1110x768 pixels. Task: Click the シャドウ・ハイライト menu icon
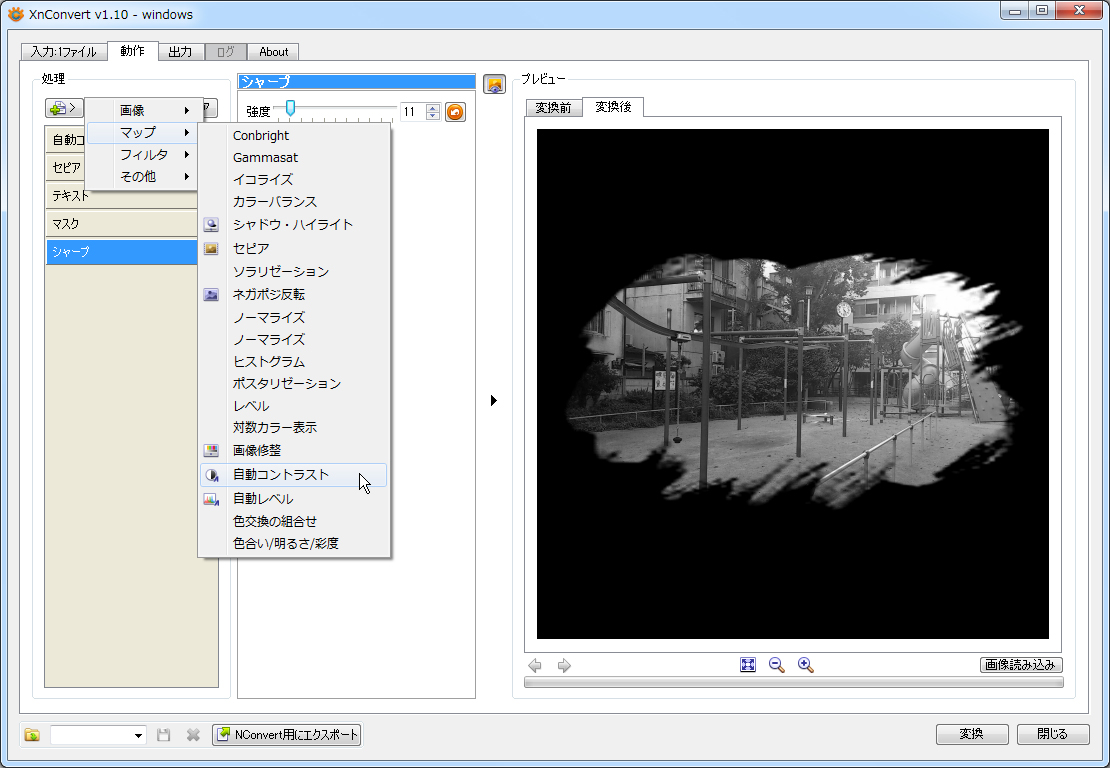(211, 224)
